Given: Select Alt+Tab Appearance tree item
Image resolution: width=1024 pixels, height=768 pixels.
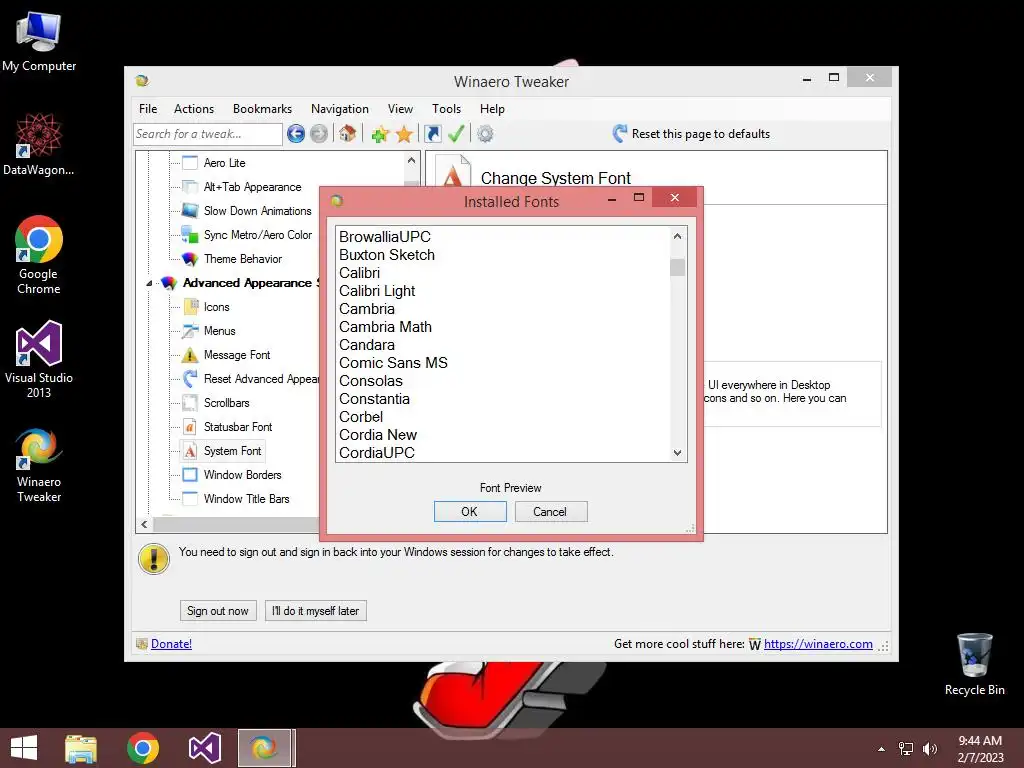Looking at the screenshot, I should (x=253, y=187).
